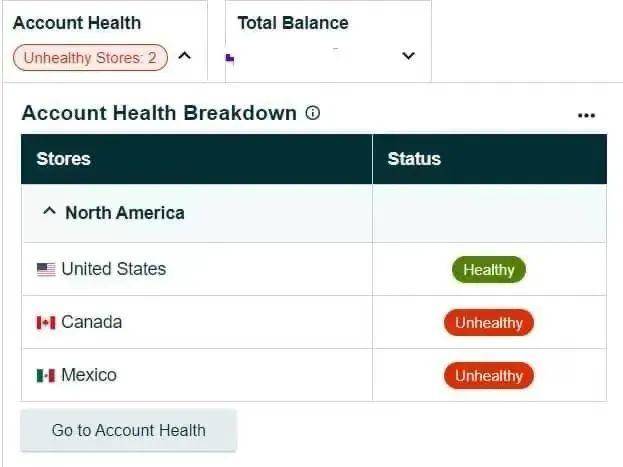The image size is (623, 467).
Task: Open the three-dot more options menu
Action: point(586,116)
